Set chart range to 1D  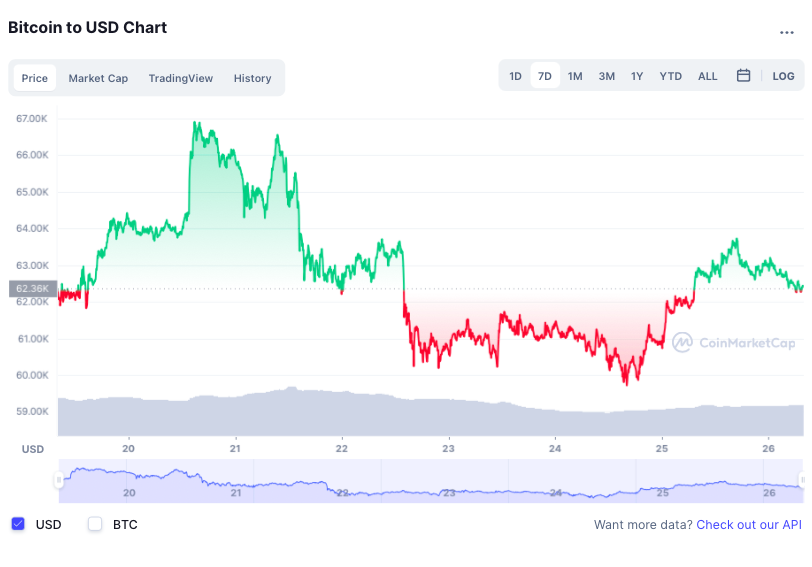[x=515, y=76]
